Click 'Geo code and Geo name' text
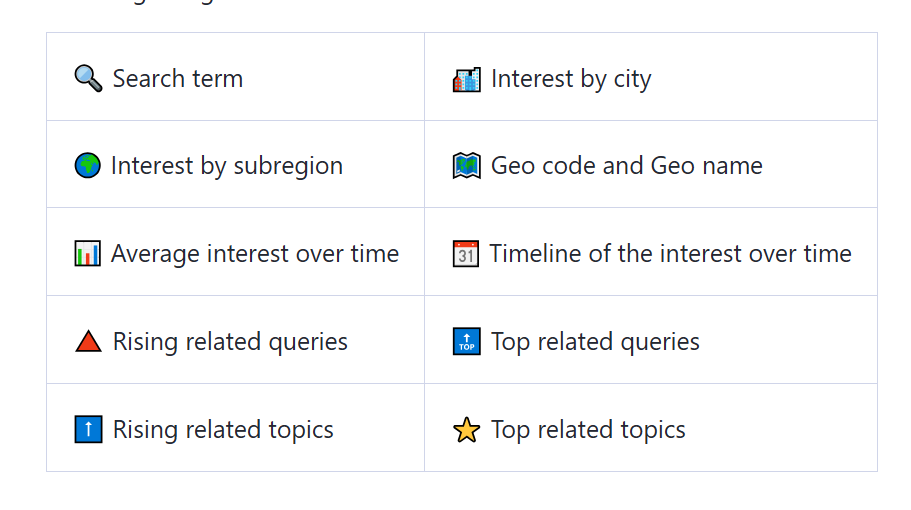 click(627, 166)
